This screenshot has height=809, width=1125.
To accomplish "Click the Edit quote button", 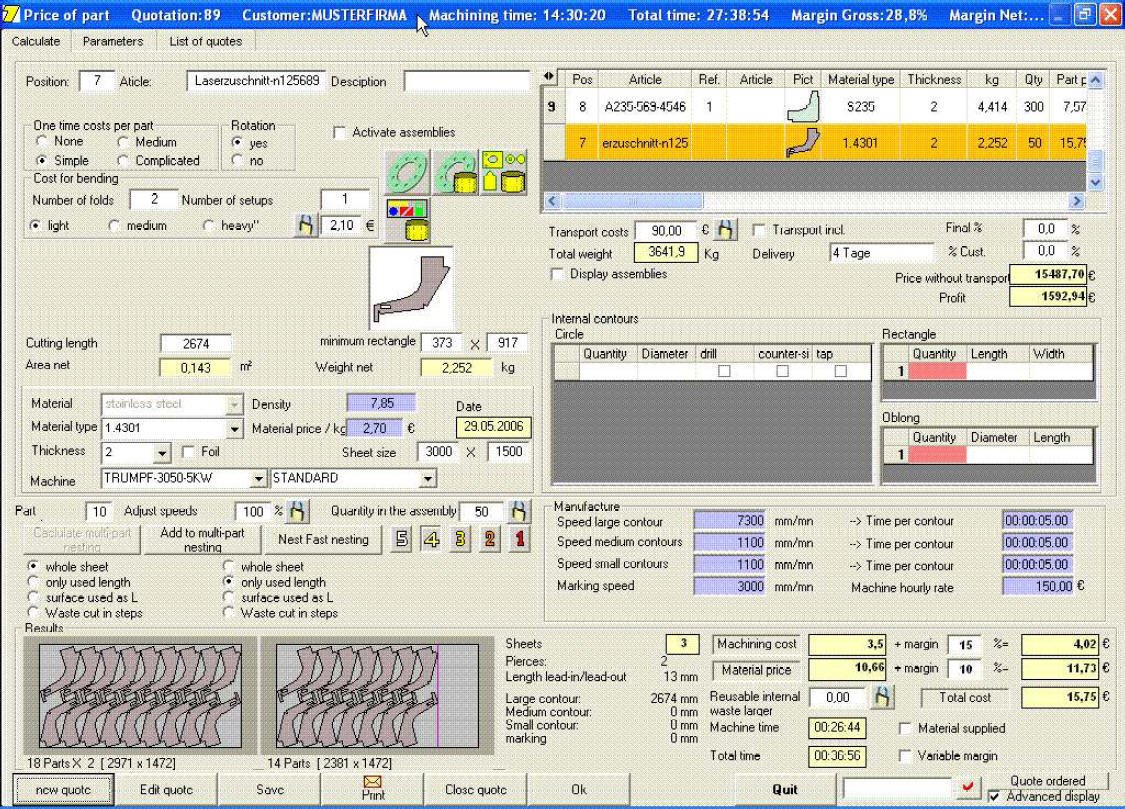I will tap(166, 790).
